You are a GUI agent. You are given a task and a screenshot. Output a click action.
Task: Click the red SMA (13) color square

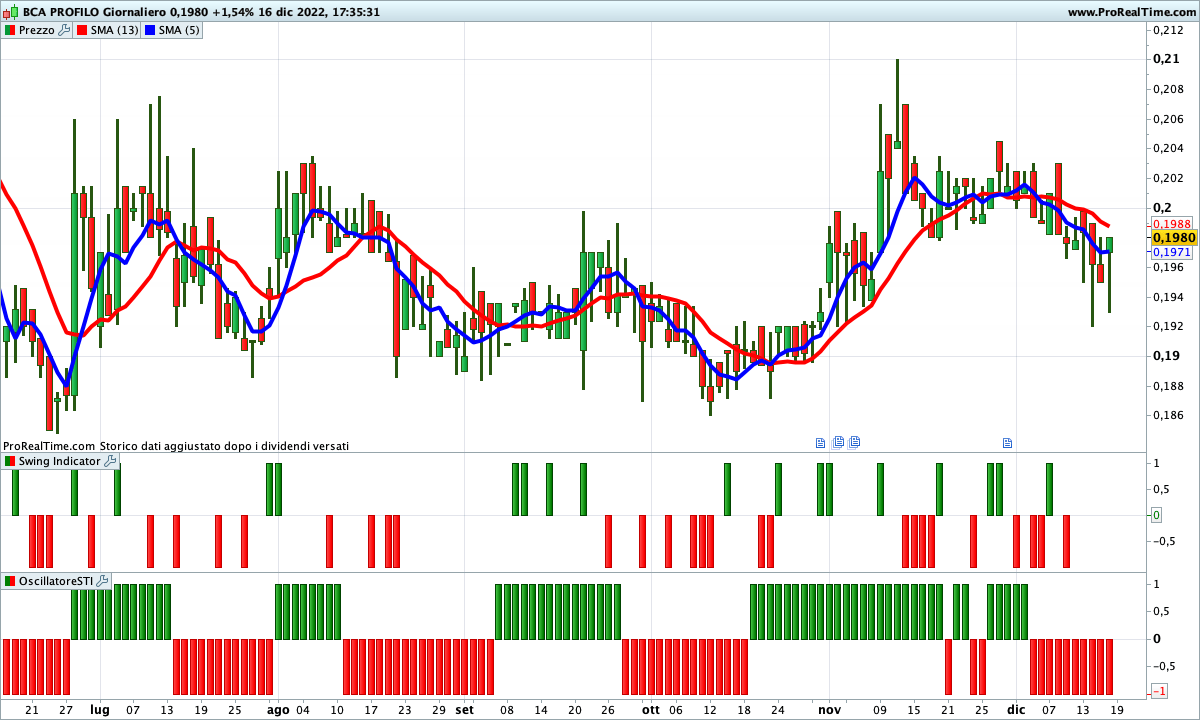pos(83,30)
